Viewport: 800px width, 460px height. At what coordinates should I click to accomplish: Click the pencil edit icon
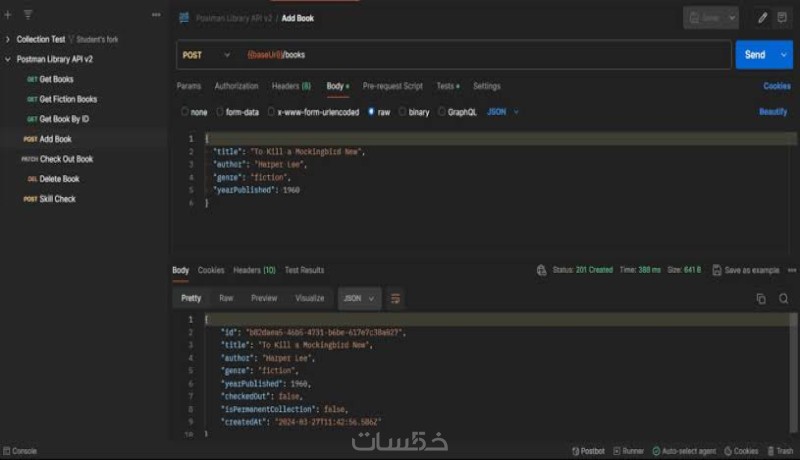[762, 18]
